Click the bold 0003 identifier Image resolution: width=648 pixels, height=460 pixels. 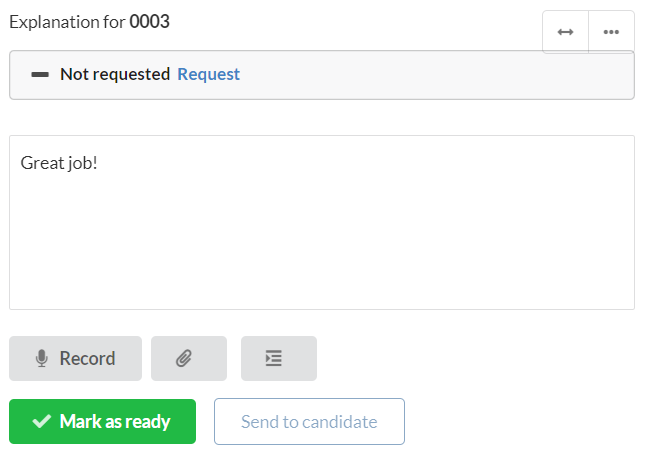coord(150,21)
